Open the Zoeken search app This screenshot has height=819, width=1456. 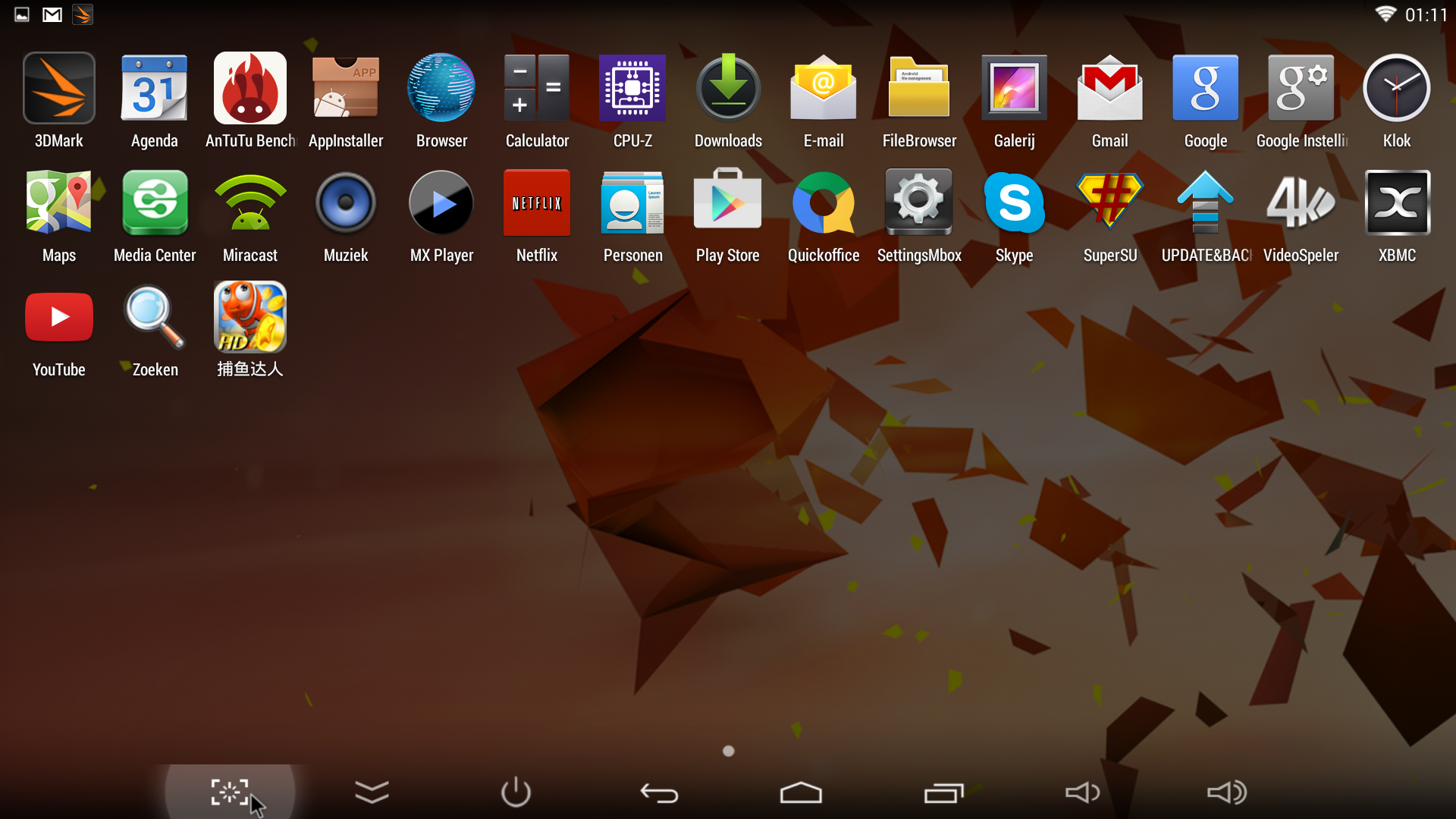coord(155,317)
